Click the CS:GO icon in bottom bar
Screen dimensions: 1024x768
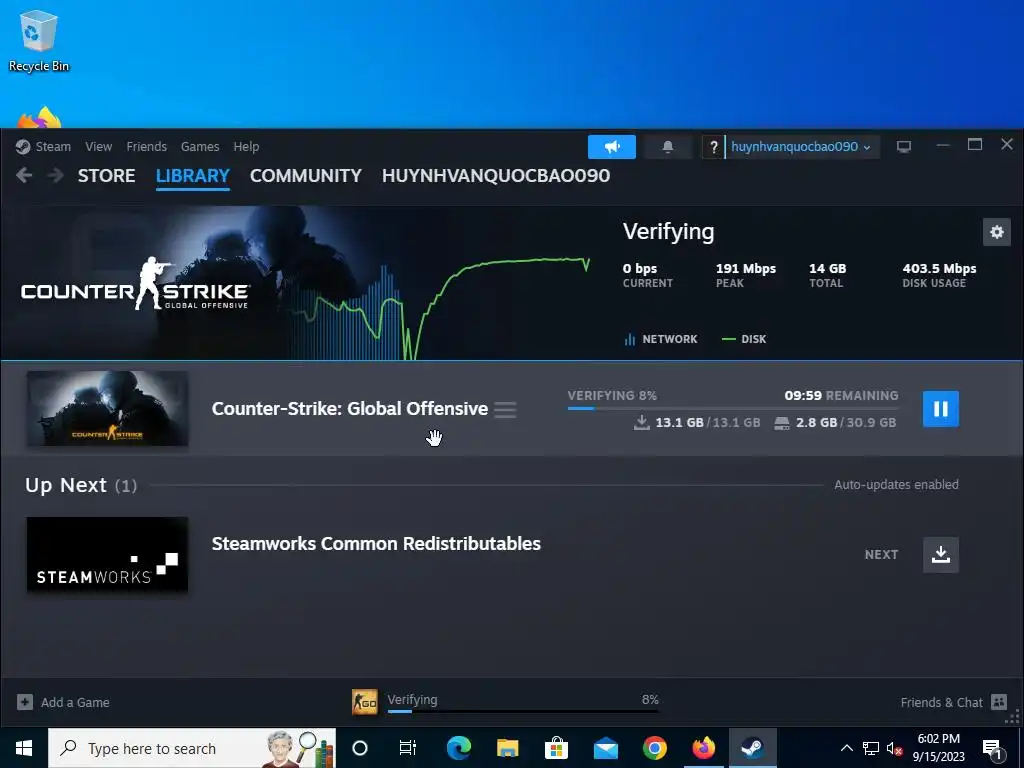click(364, 702)
